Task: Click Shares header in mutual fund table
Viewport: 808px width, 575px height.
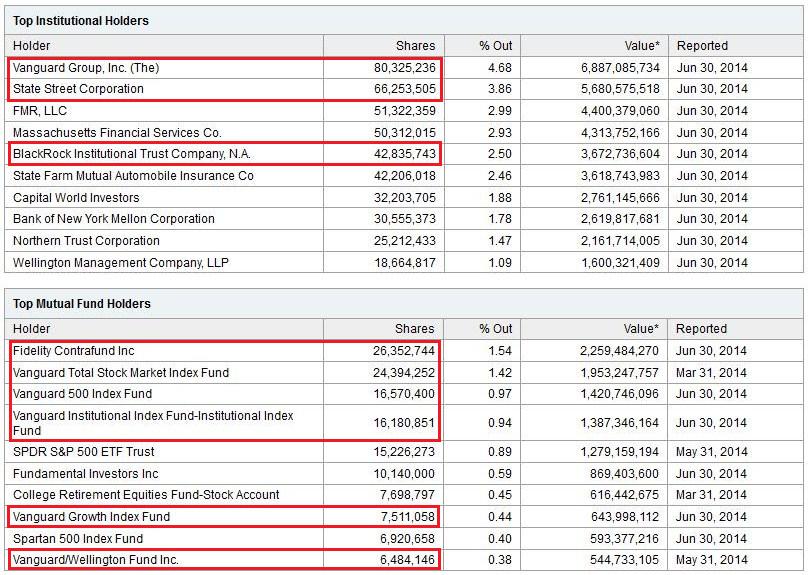Action: pos(414,329)
